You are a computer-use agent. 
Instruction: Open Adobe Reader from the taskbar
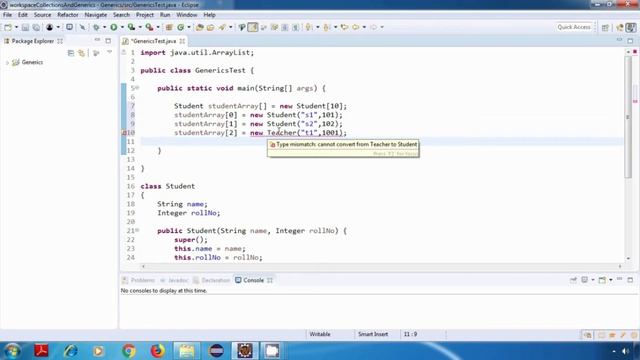tap(41, 351)
